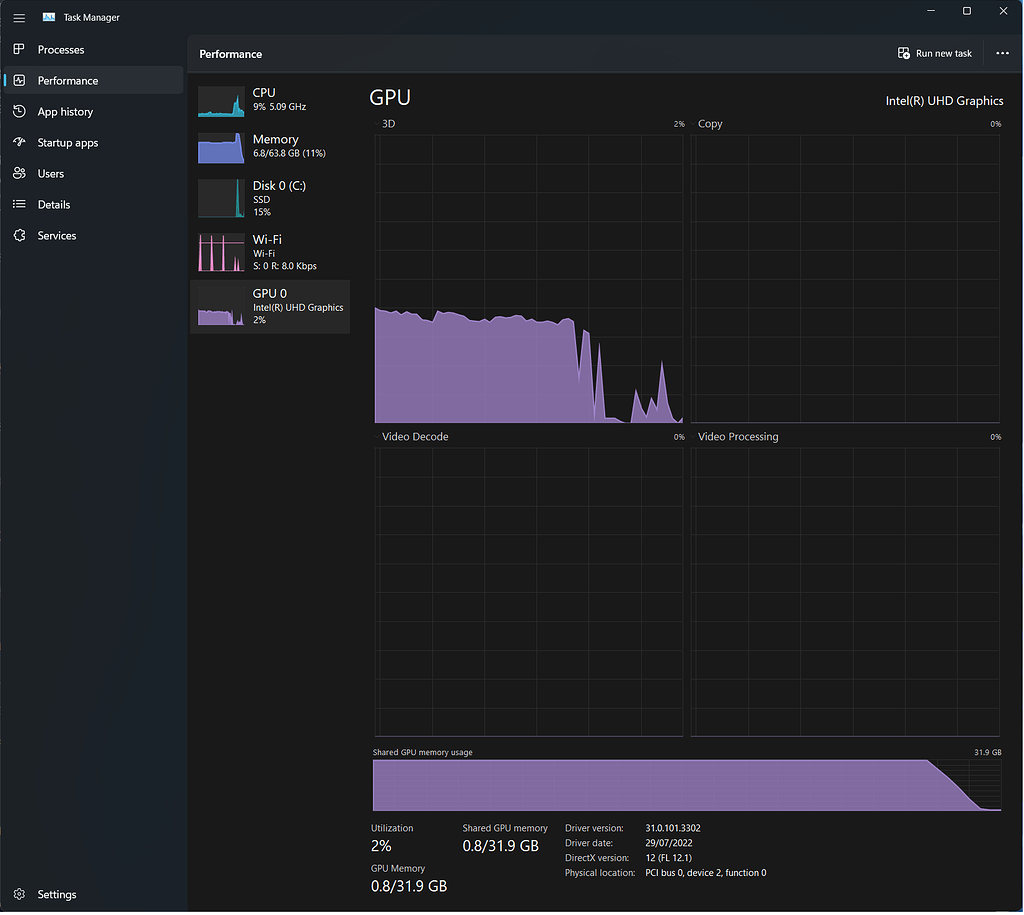This screenshot has height=915, width=1024.
Task: Open the Startup apps section
Action: point(18,142)
